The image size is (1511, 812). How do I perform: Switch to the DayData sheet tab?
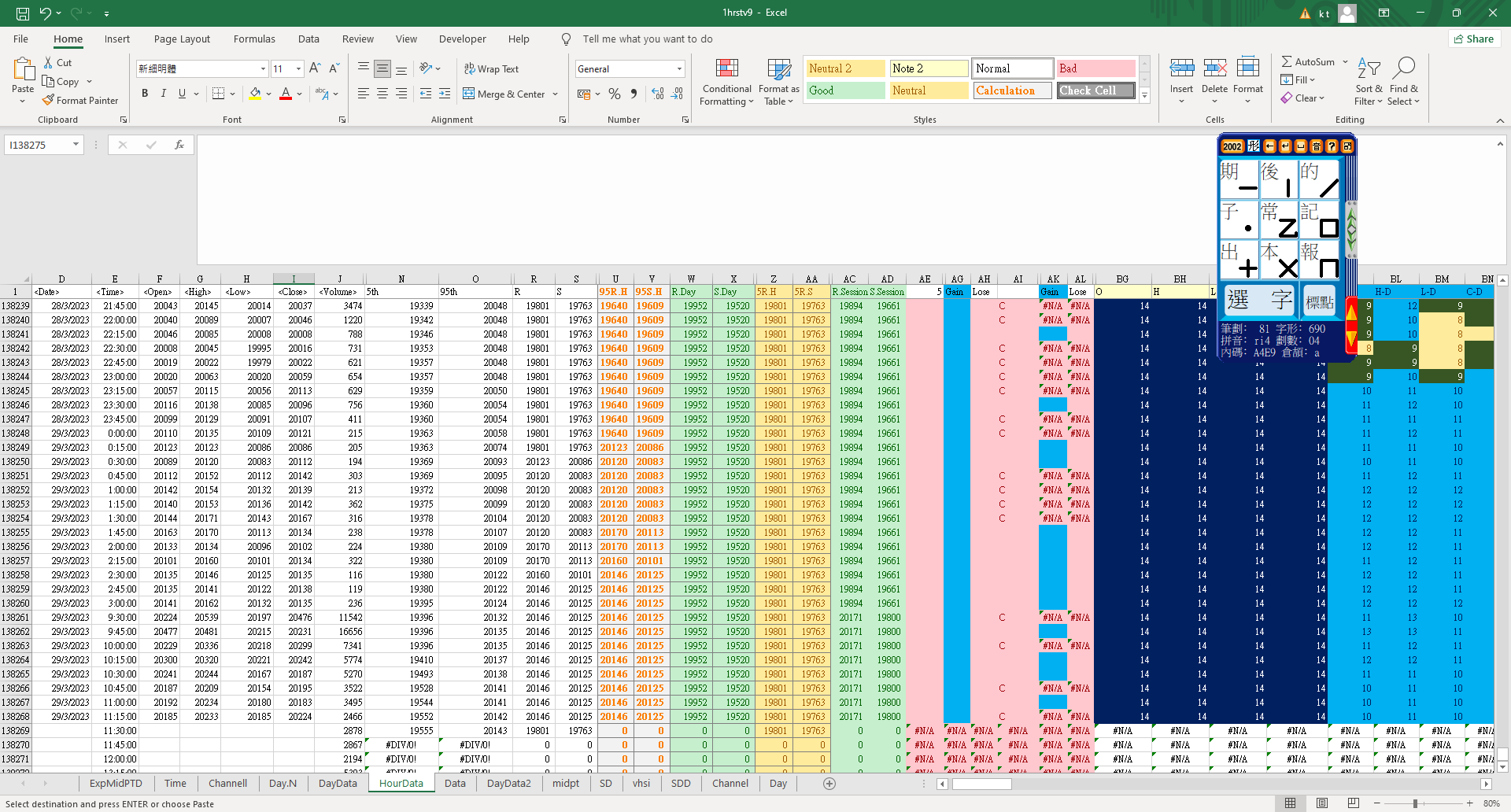338,783
